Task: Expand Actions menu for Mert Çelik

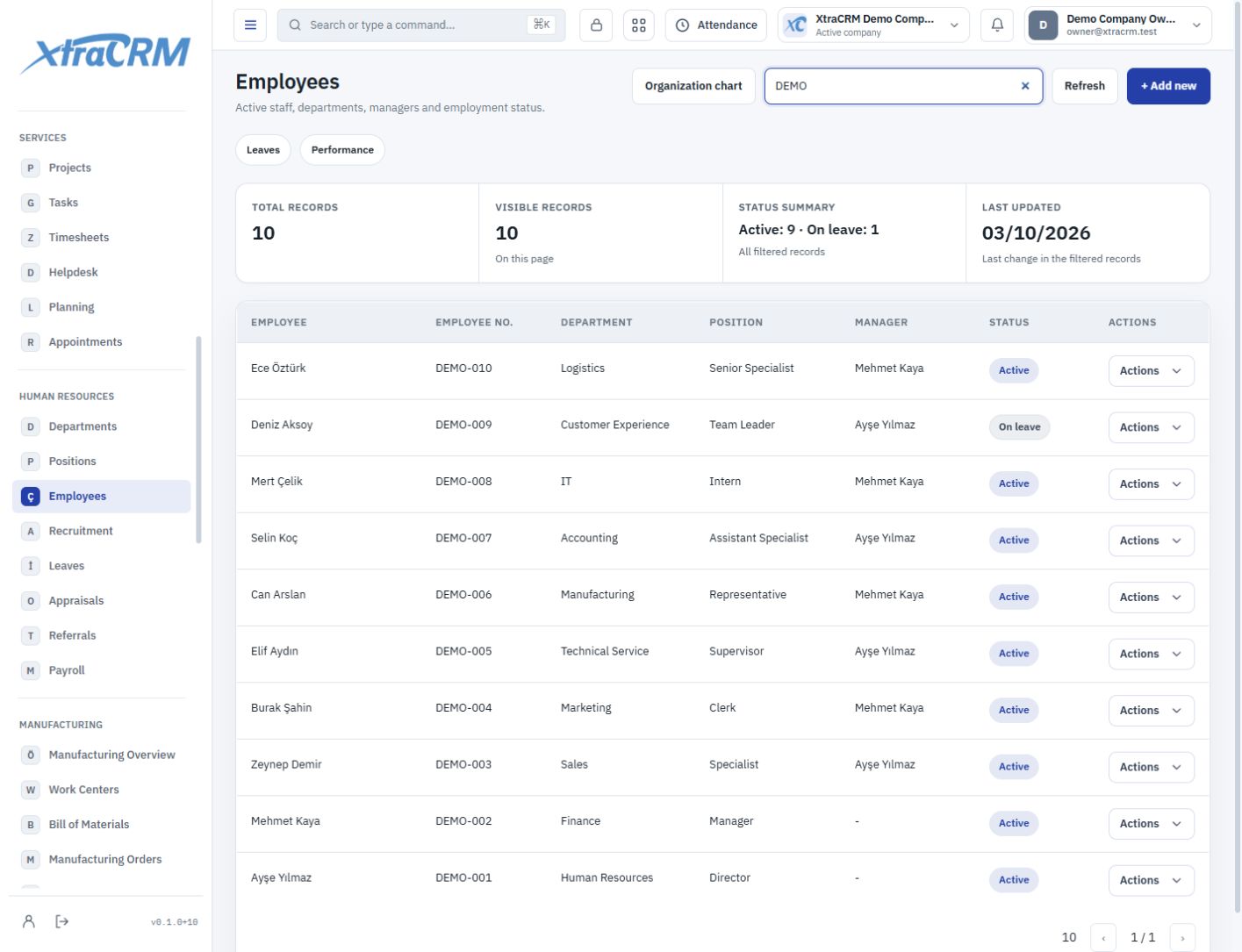Action: 1151,484
